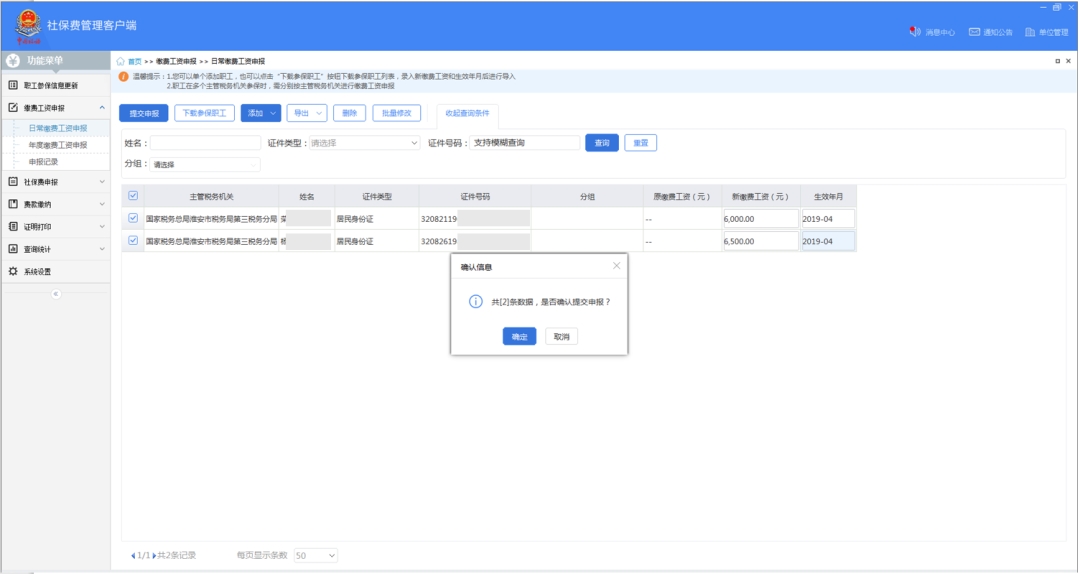
Task: Collapse sidebar with double-arrow icon
Action: coord(56,293)
